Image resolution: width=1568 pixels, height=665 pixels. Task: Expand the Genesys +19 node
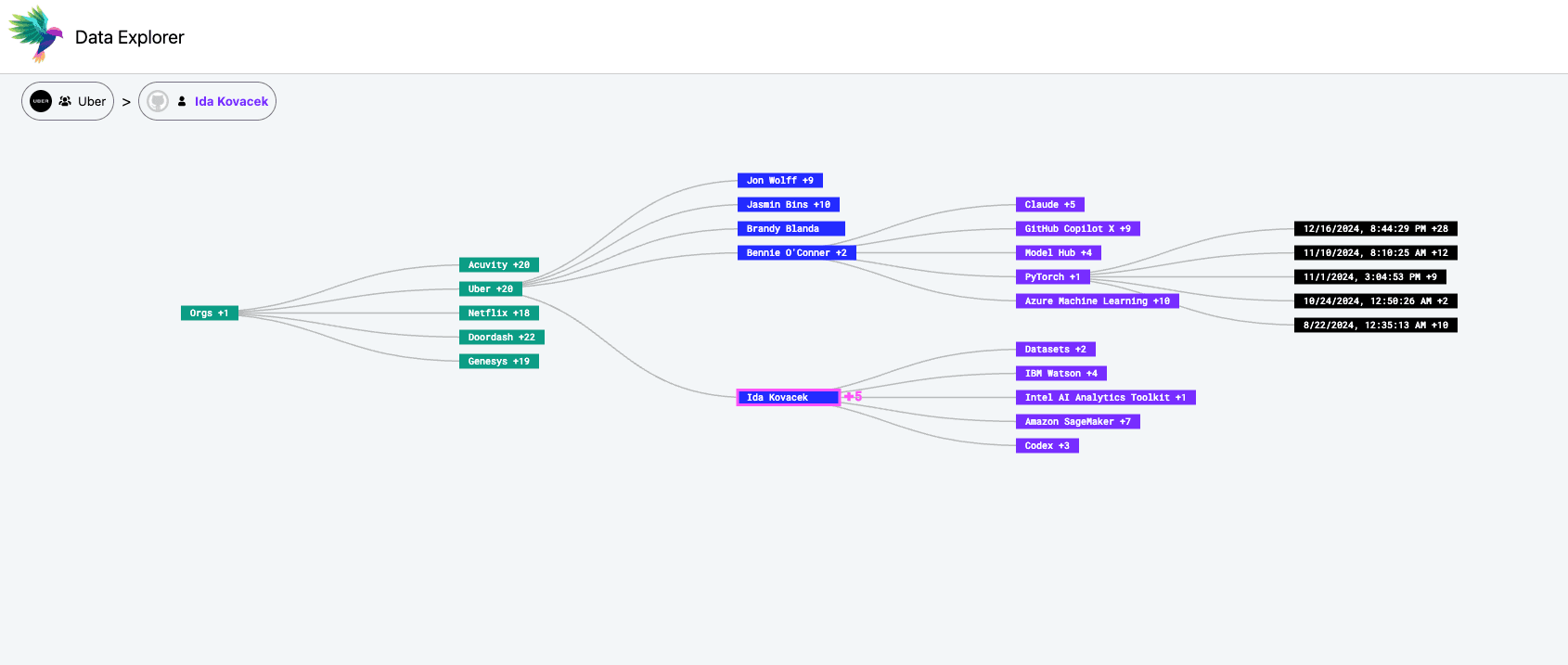pos(499,362)
